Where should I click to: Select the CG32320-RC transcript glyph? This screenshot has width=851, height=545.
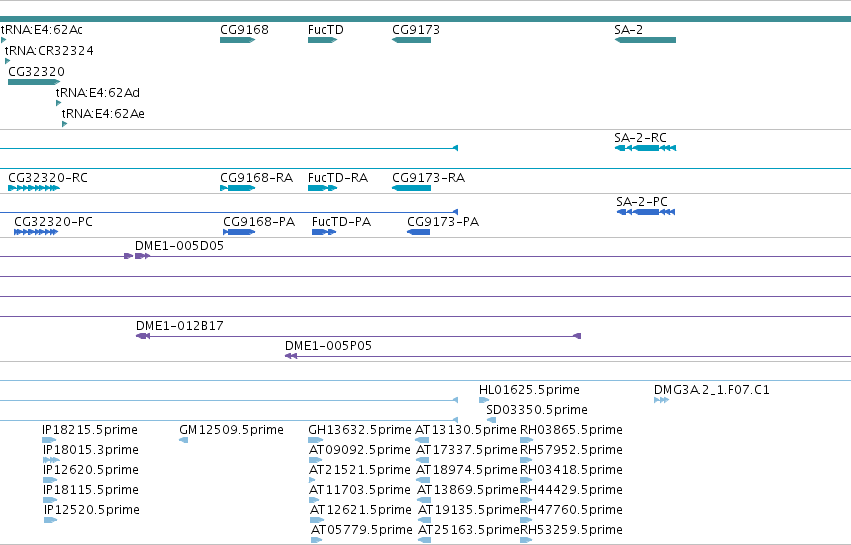[34, 188]
